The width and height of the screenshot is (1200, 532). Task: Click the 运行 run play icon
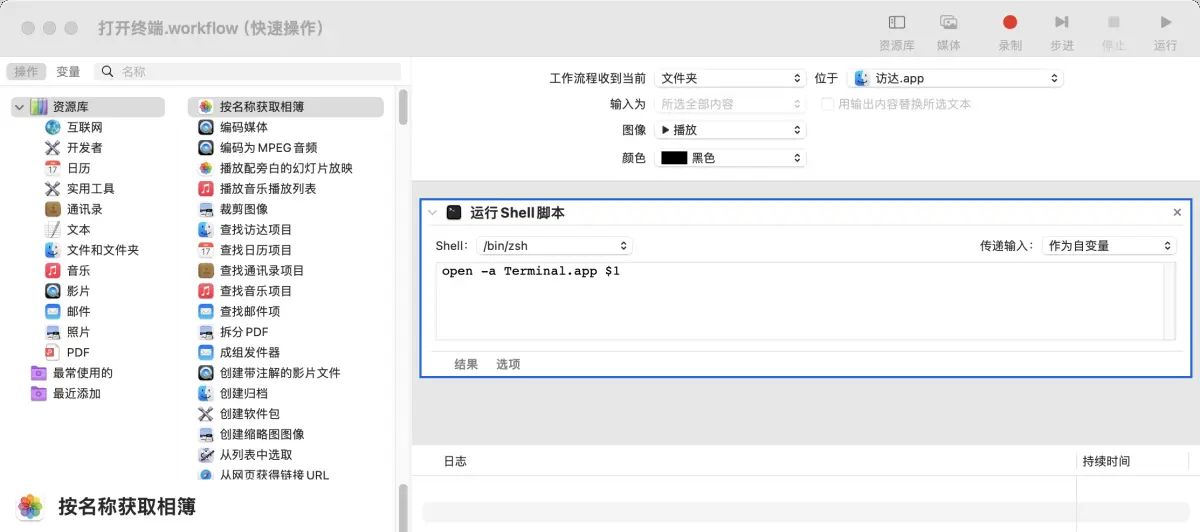click(x=1165, y=23)
